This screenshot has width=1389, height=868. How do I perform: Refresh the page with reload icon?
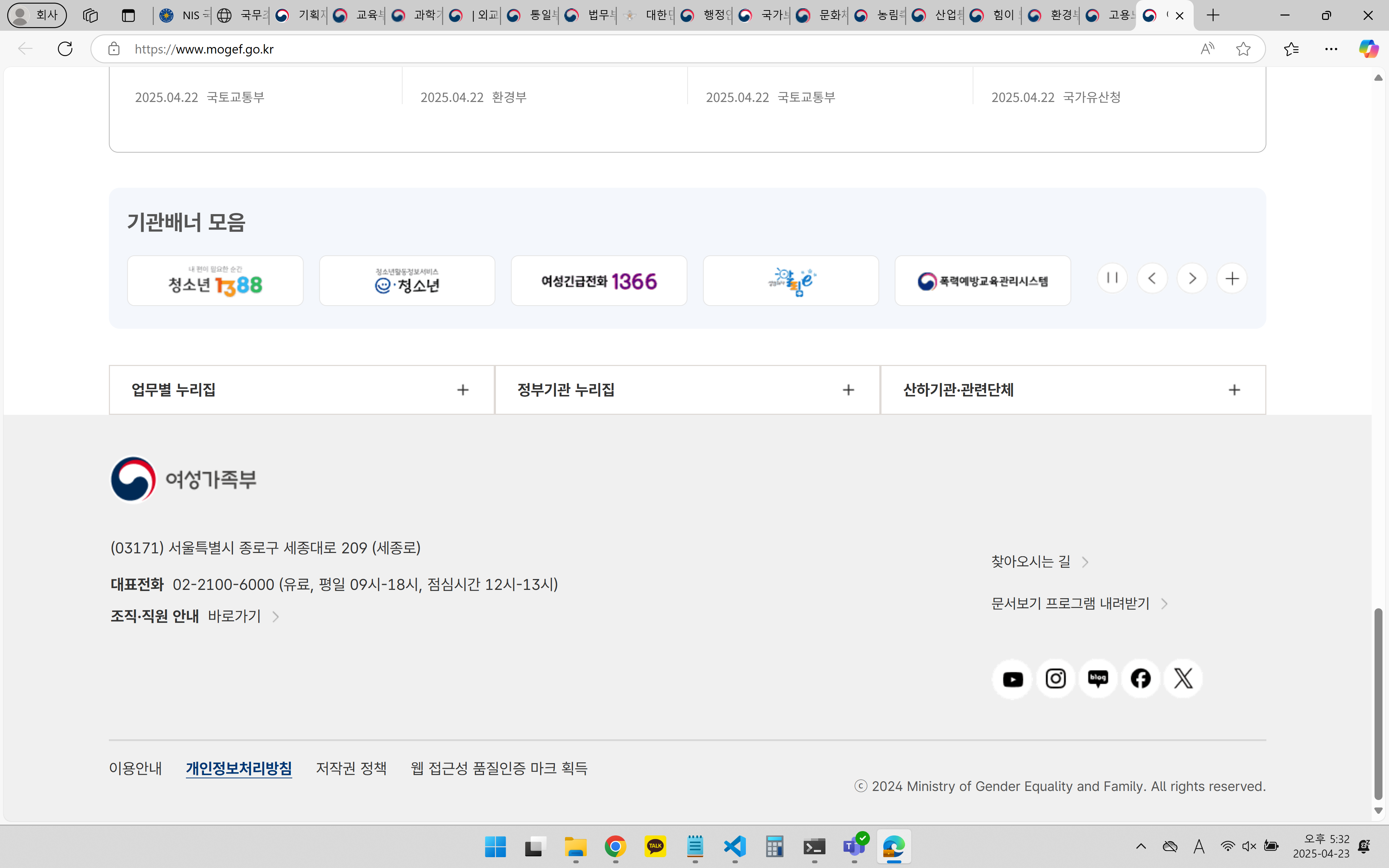pyautogui.click(x=65, y=49)
